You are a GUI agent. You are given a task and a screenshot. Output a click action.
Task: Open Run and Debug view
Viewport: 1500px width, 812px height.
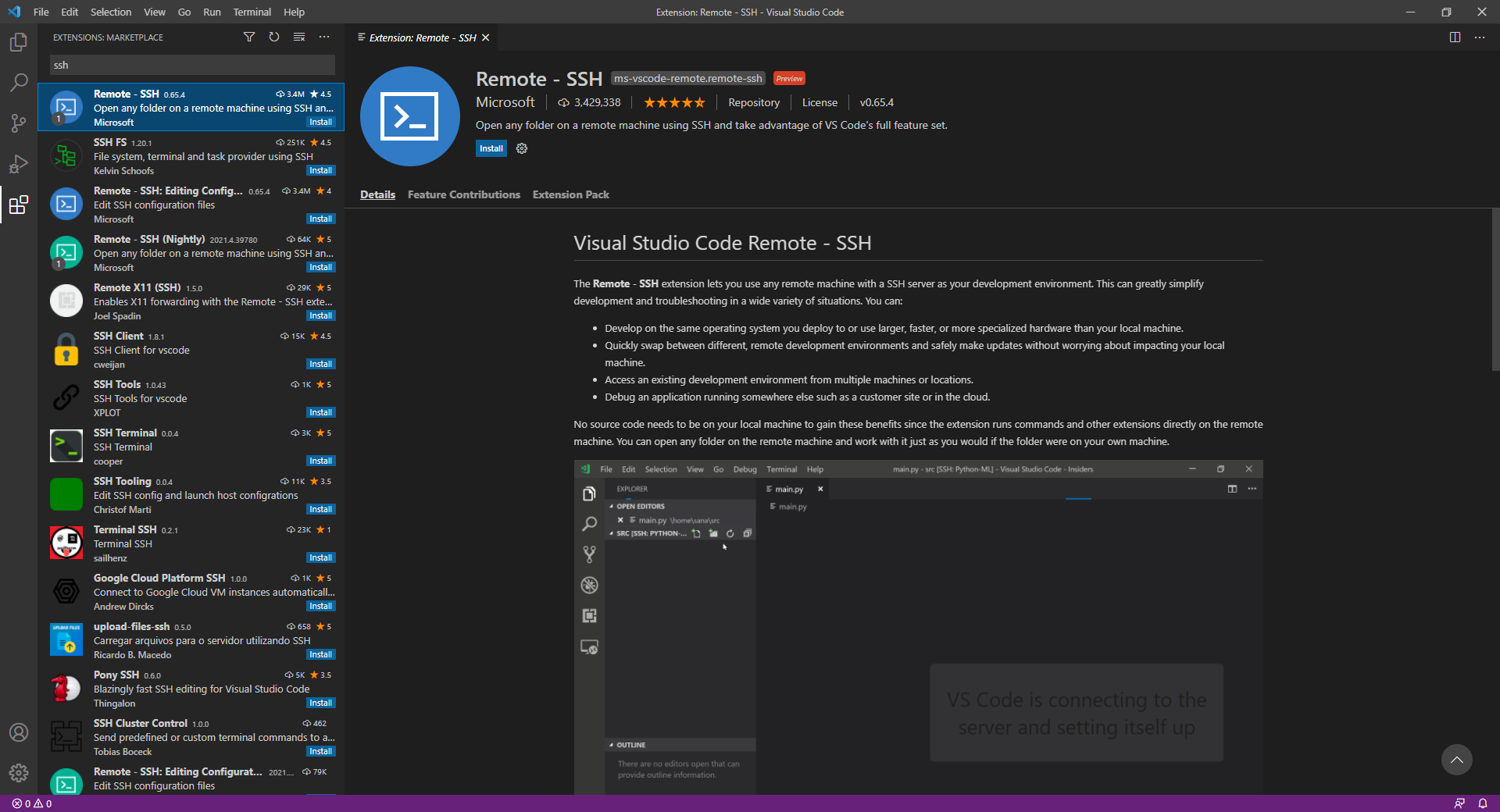point(19,164)
